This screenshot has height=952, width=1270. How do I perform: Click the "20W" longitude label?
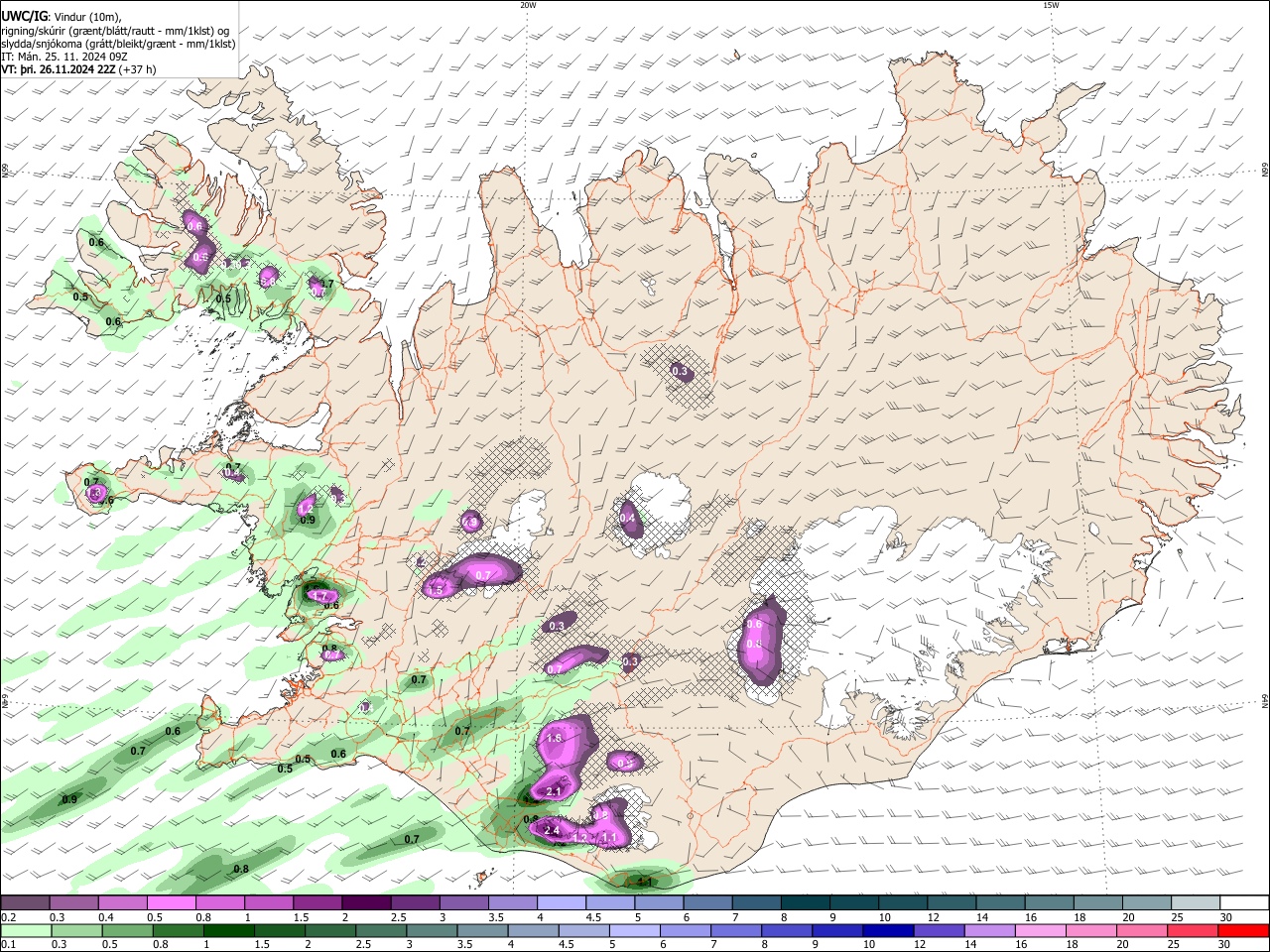tap(528, 5)
